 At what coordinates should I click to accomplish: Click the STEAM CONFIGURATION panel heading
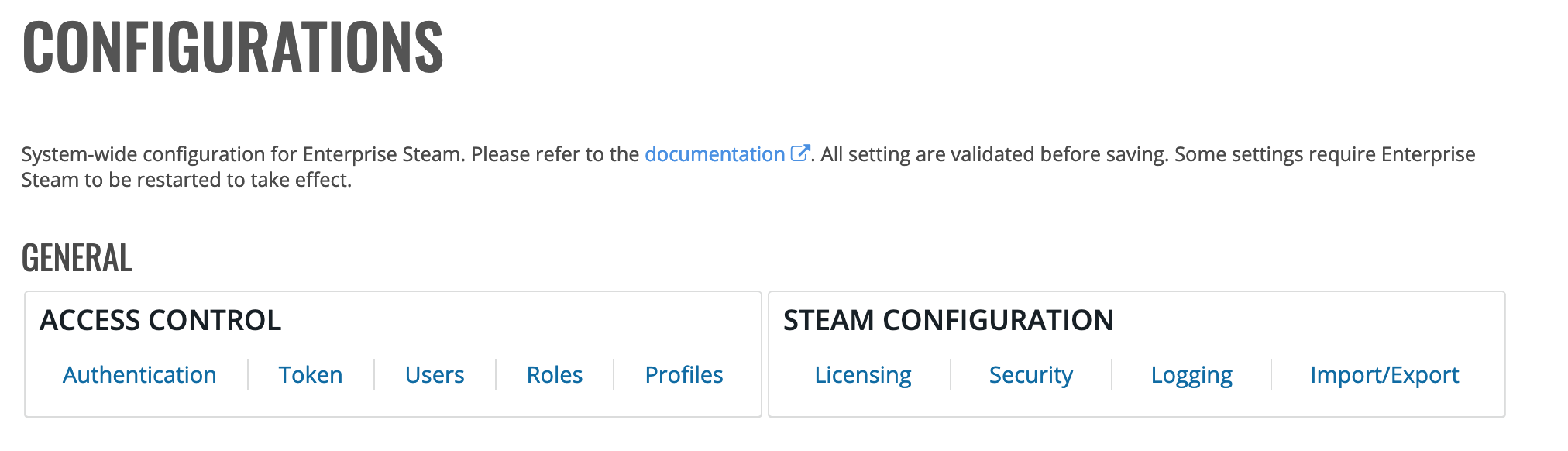(x=948, y=320)
